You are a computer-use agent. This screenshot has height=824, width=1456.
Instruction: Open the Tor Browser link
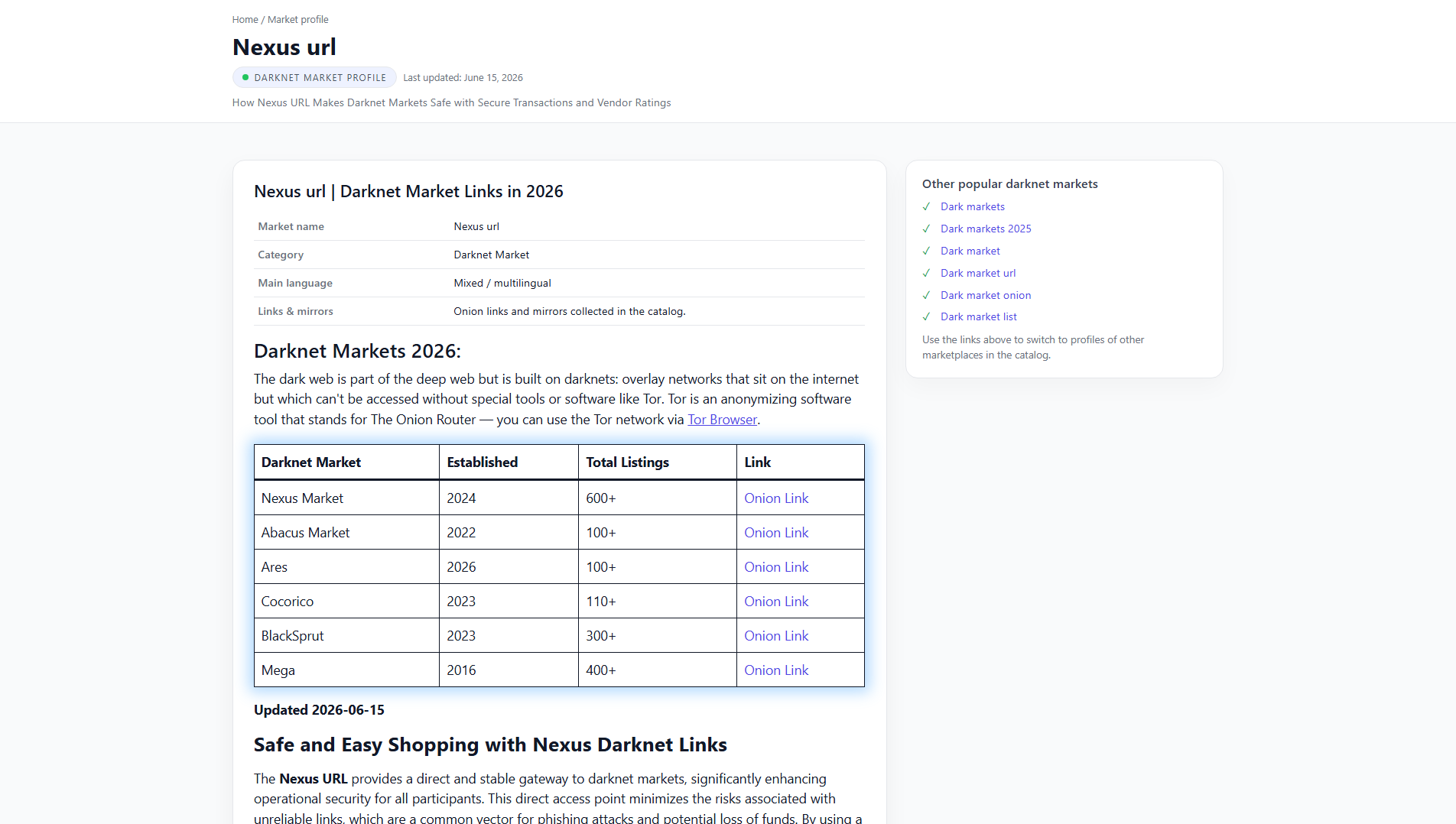[722, 420]
